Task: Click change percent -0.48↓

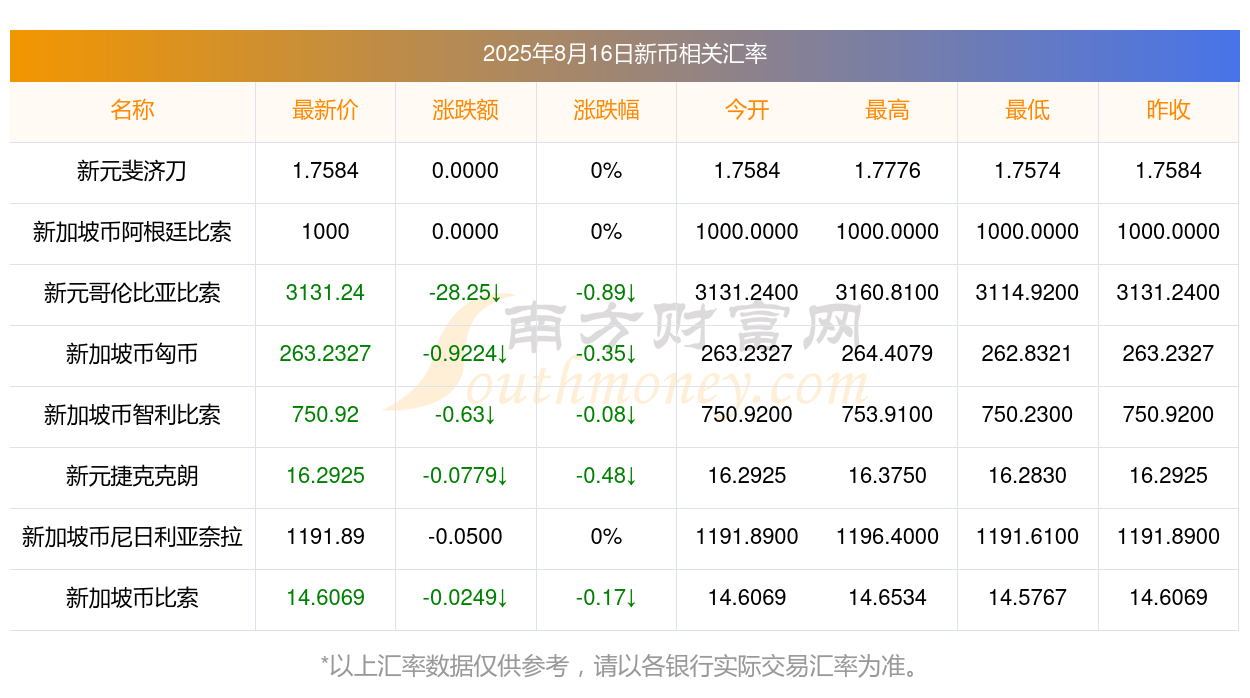Action: click(606, 476)
